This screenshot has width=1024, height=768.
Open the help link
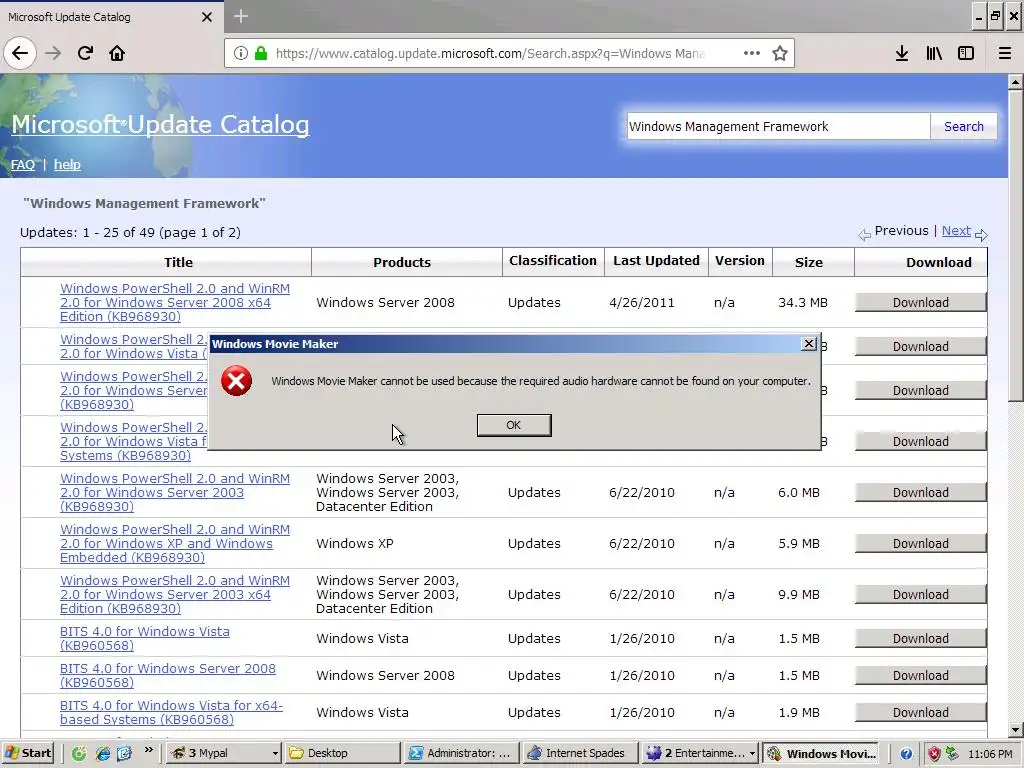pos(67,165)
